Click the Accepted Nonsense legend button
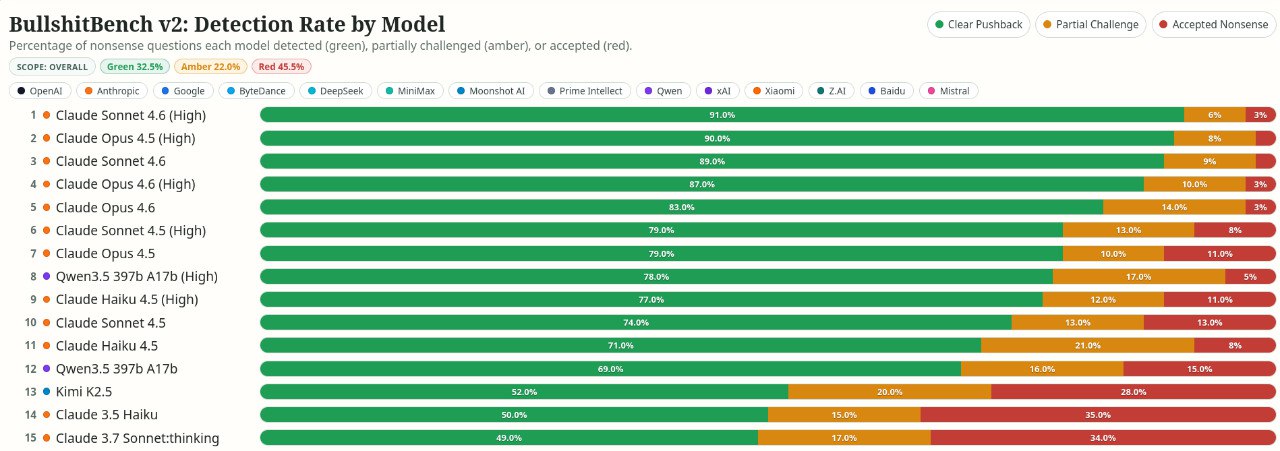The width and height of the screenshot is (1280, 451). tap(1214, 25)
